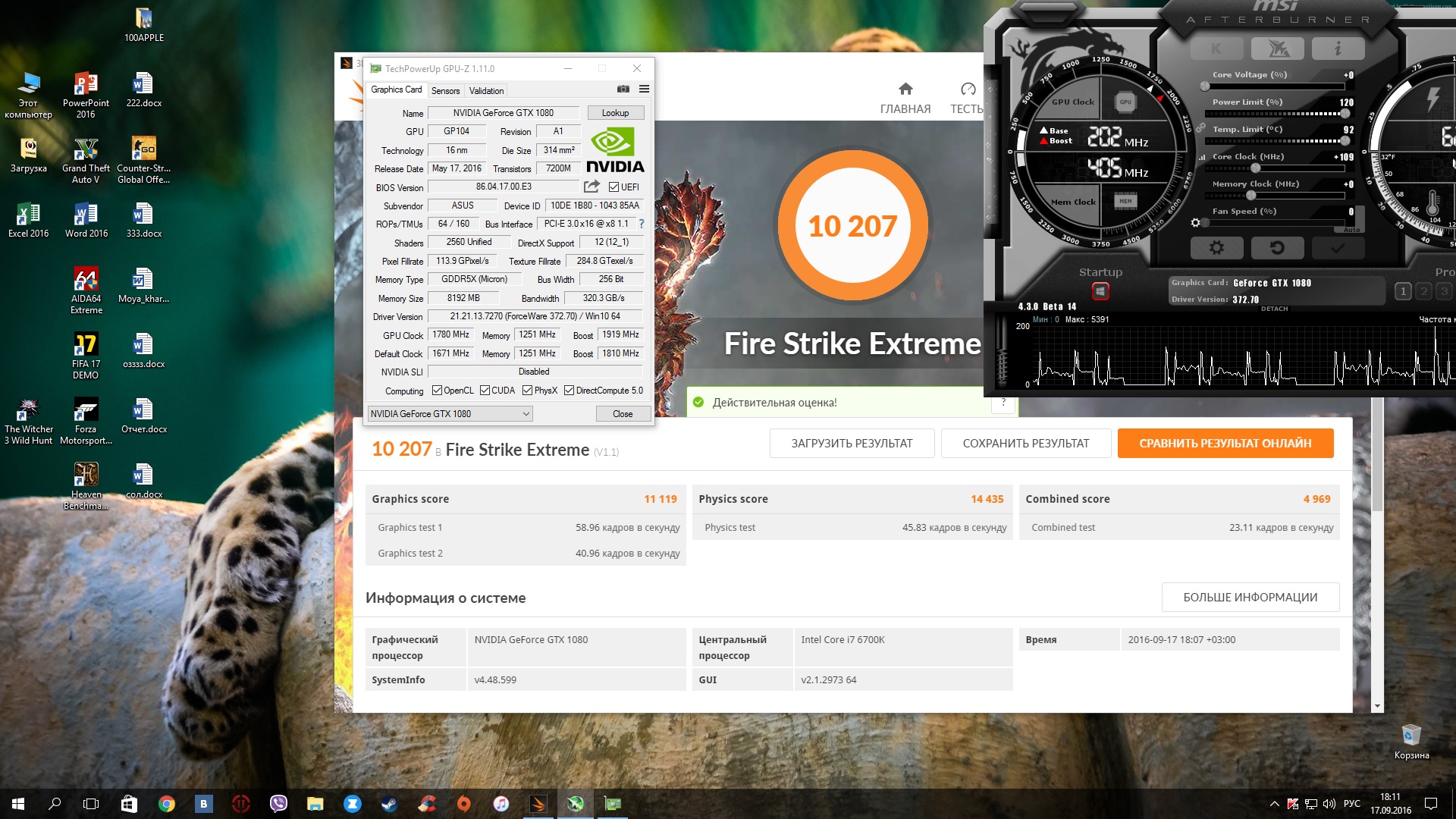Toggle the OpenCL computing checkbox
The image size is (1456, 819).
click(x=437, y=391)
